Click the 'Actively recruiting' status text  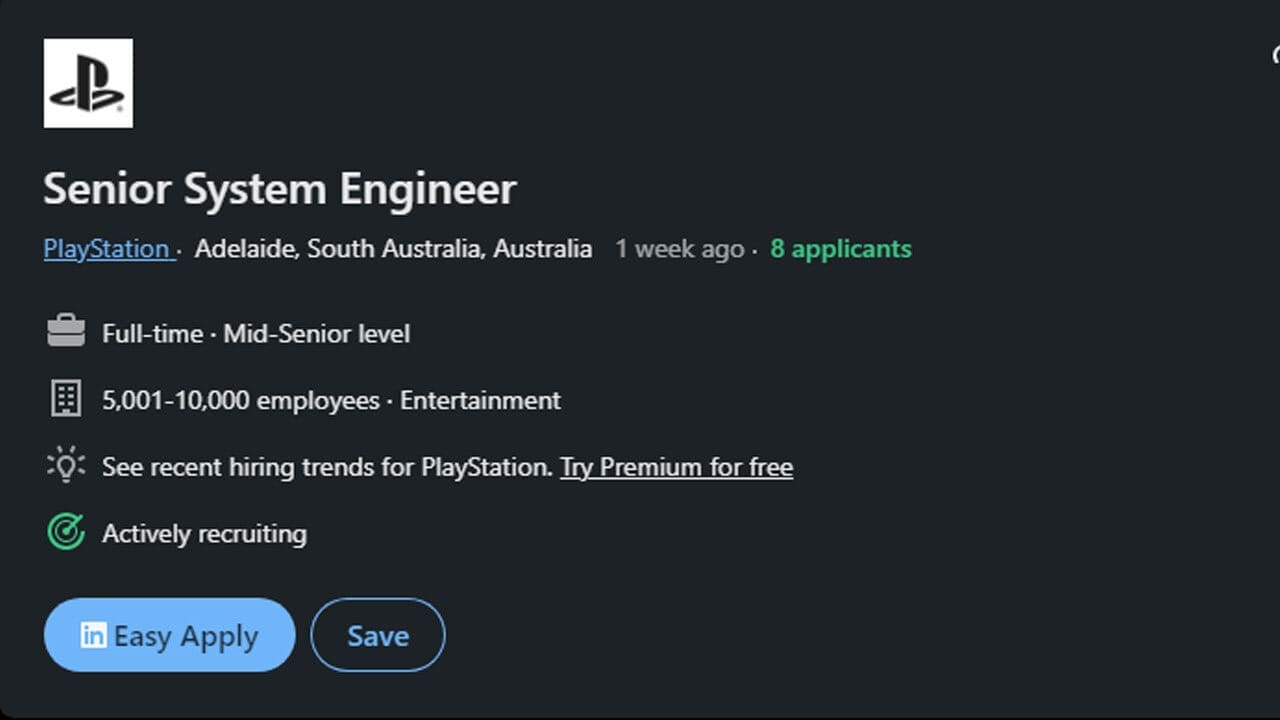point(204,534)
